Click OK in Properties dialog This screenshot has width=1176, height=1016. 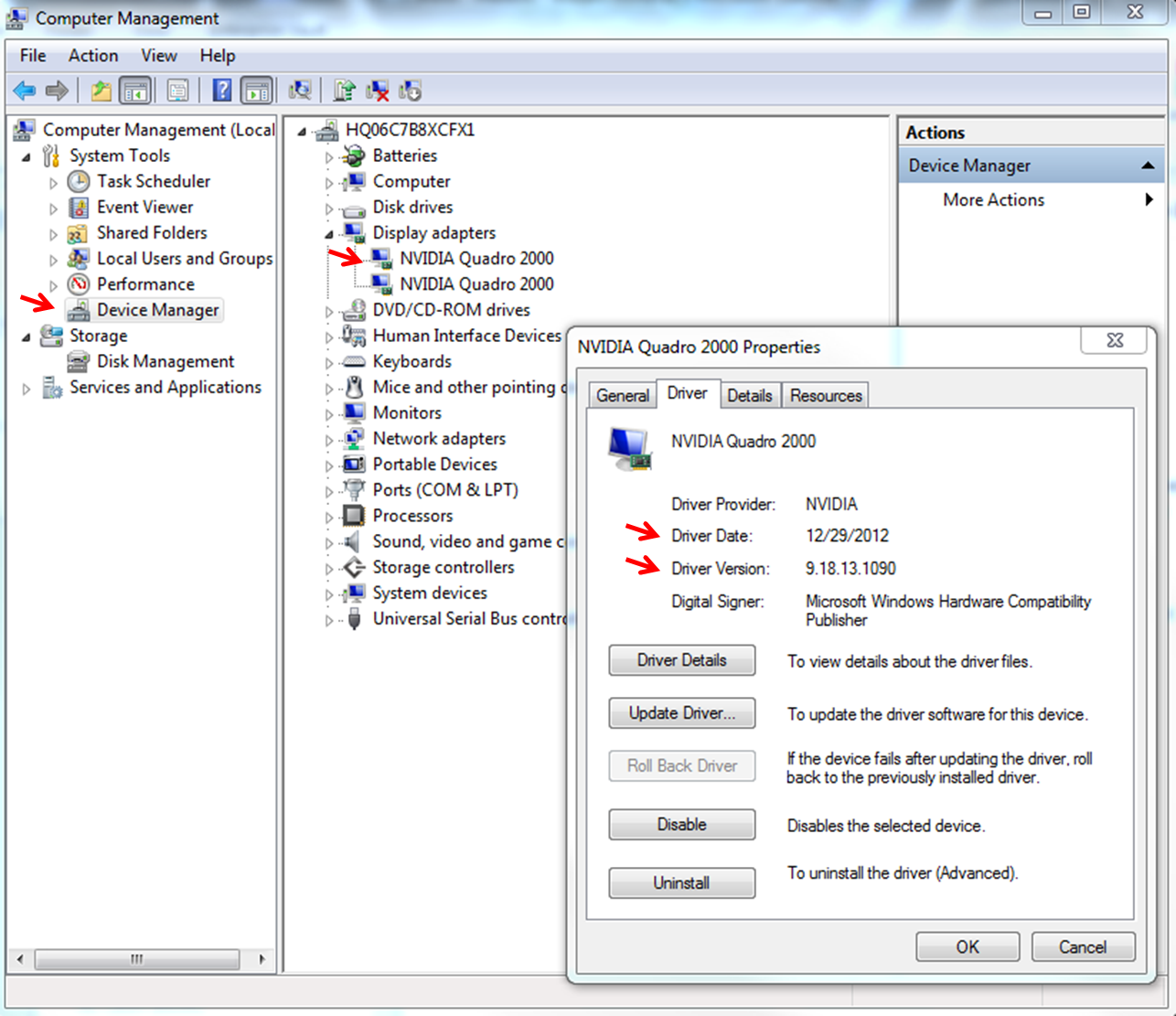(x=968, y=946)
